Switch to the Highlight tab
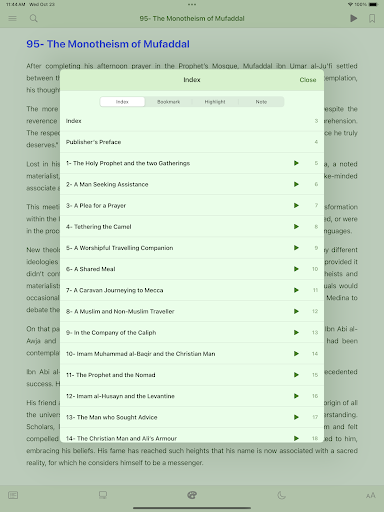Image resolution: width=384 pixels, height=512 pixels. (215, 102)
